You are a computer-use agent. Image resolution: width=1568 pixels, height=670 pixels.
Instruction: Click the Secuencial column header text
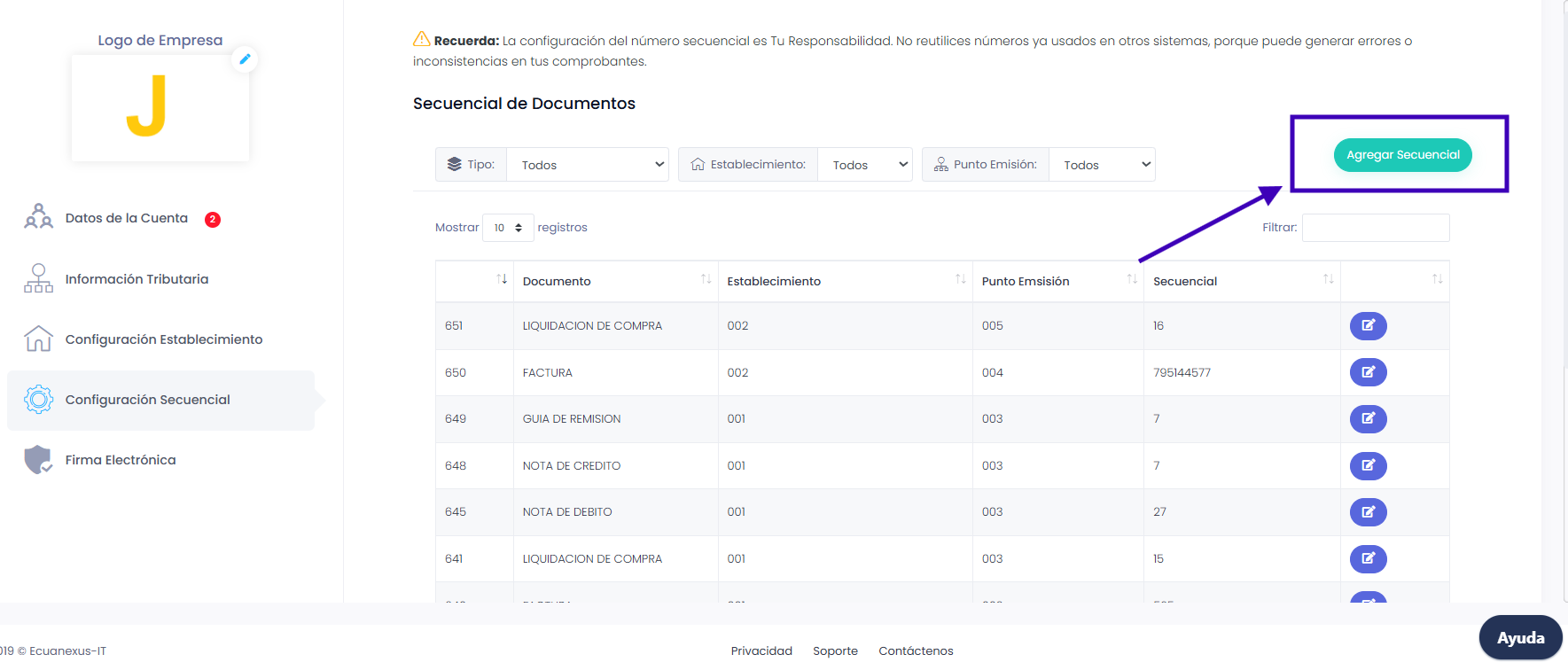[x=1185, y=281]
